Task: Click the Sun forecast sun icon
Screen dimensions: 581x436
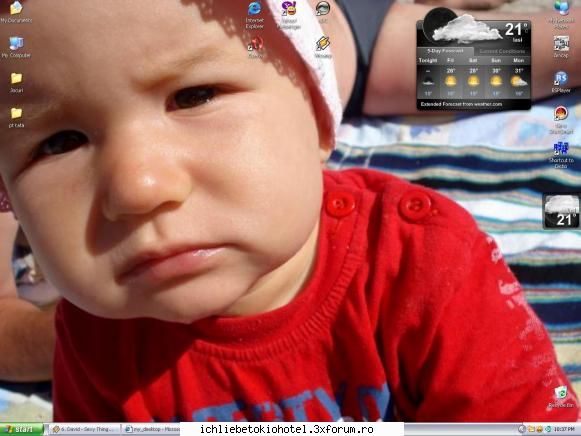Action: 496,81
